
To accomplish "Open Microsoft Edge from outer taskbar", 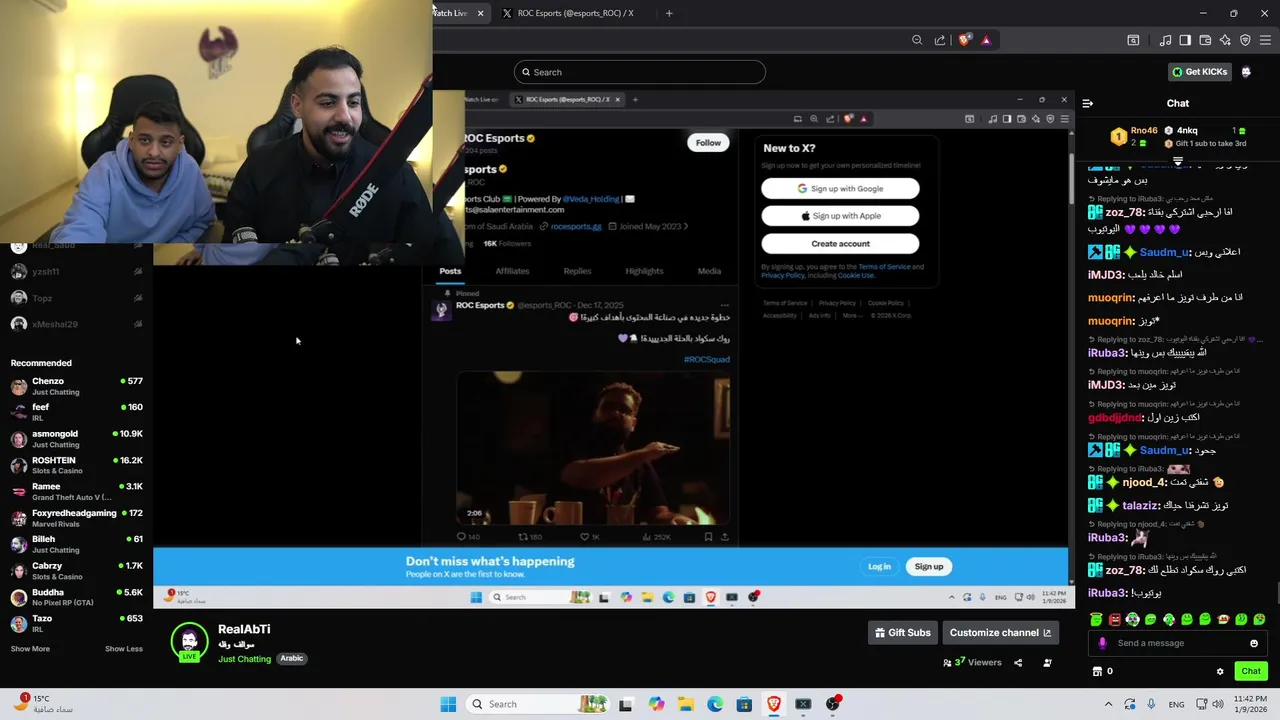I will (715, 704).
